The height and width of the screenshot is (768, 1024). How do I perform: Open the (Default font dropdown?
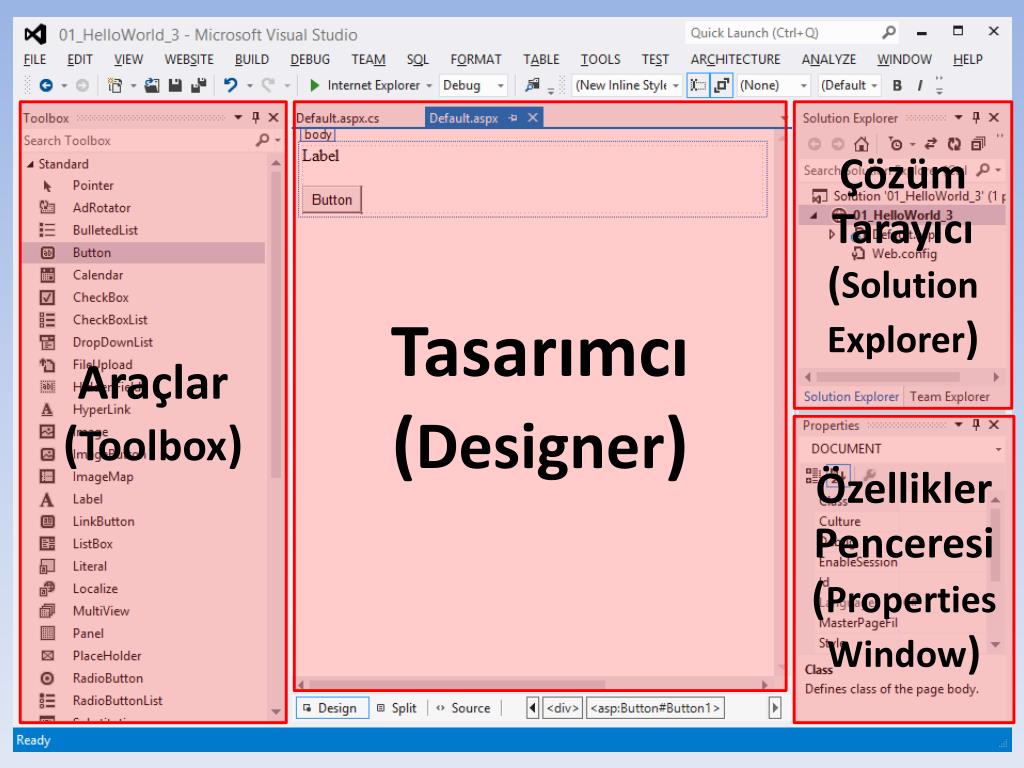tap(874, 86)
